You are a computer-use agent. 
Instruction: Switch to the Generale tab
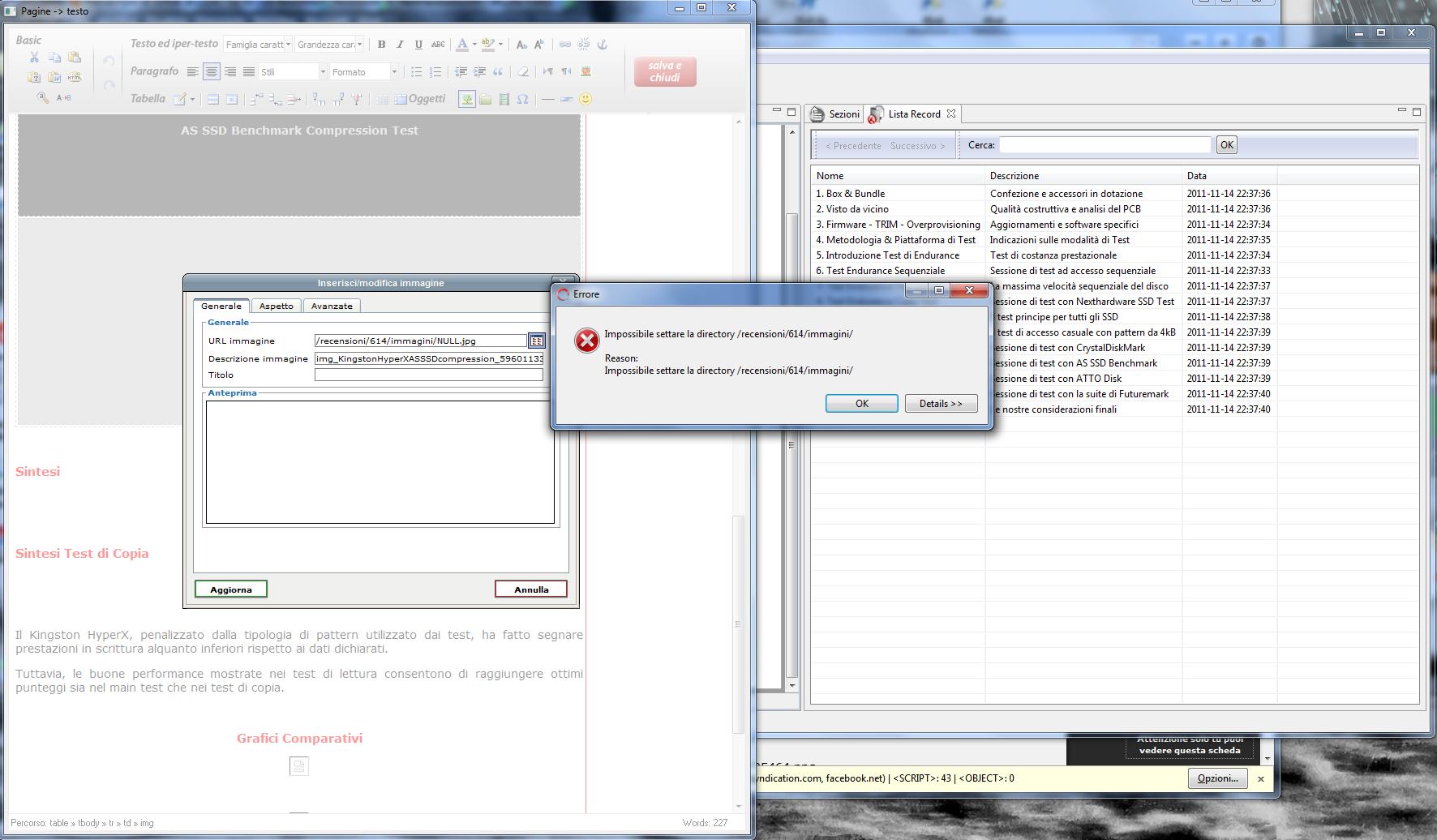pos(221,306)
